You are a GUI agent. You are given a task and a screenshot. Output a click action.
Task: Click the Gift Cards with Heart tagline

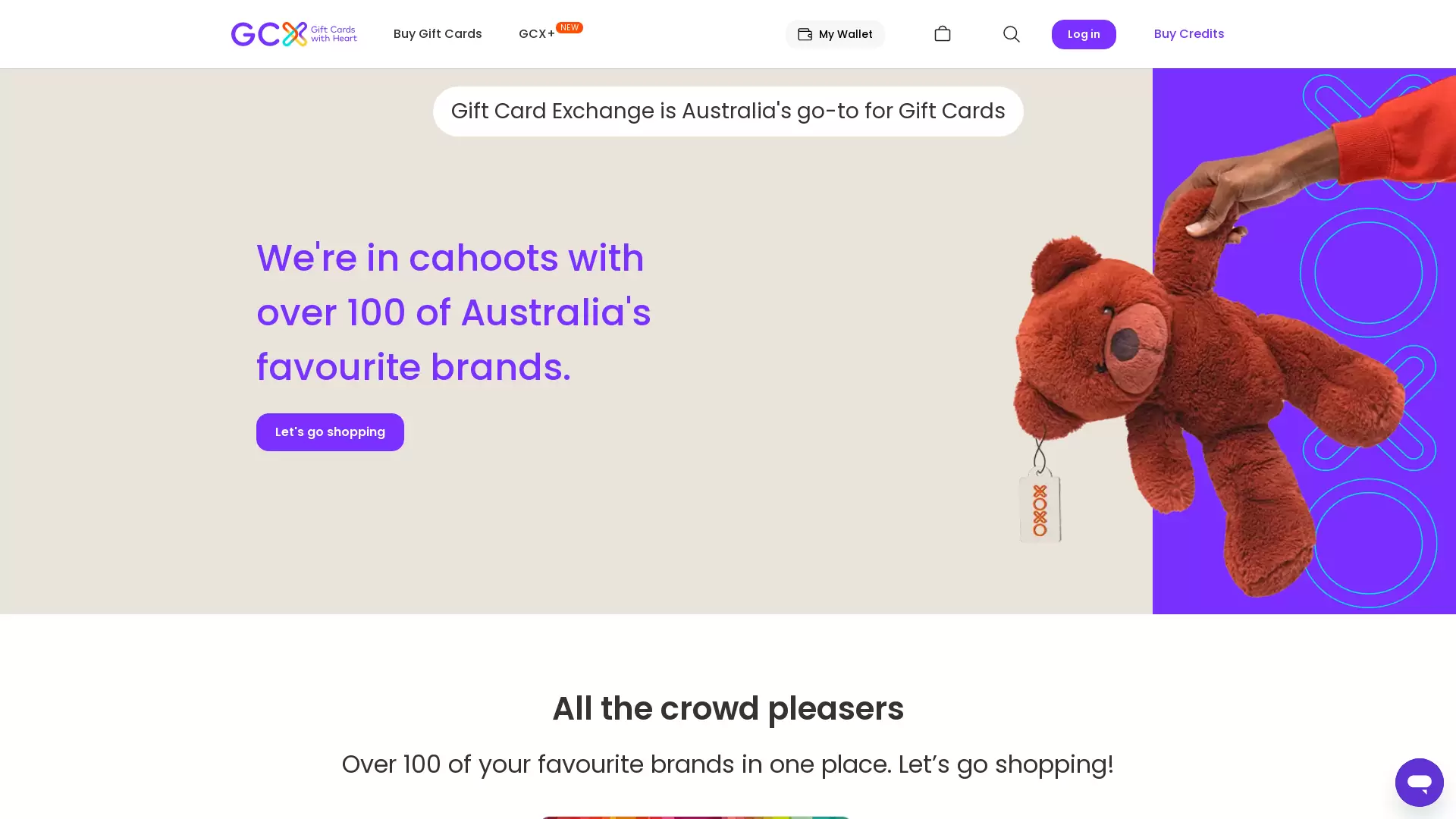[x=334, y=34]
